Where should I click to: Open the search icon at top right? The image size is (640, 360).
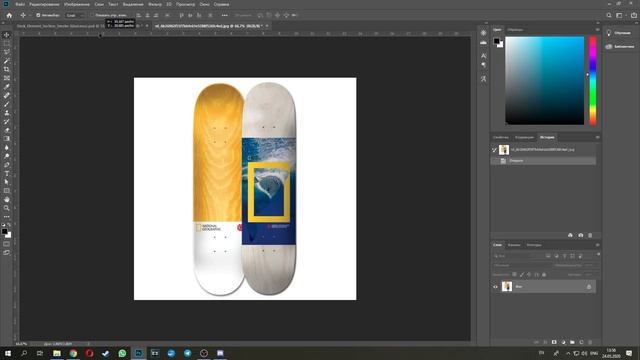[609, 16]
